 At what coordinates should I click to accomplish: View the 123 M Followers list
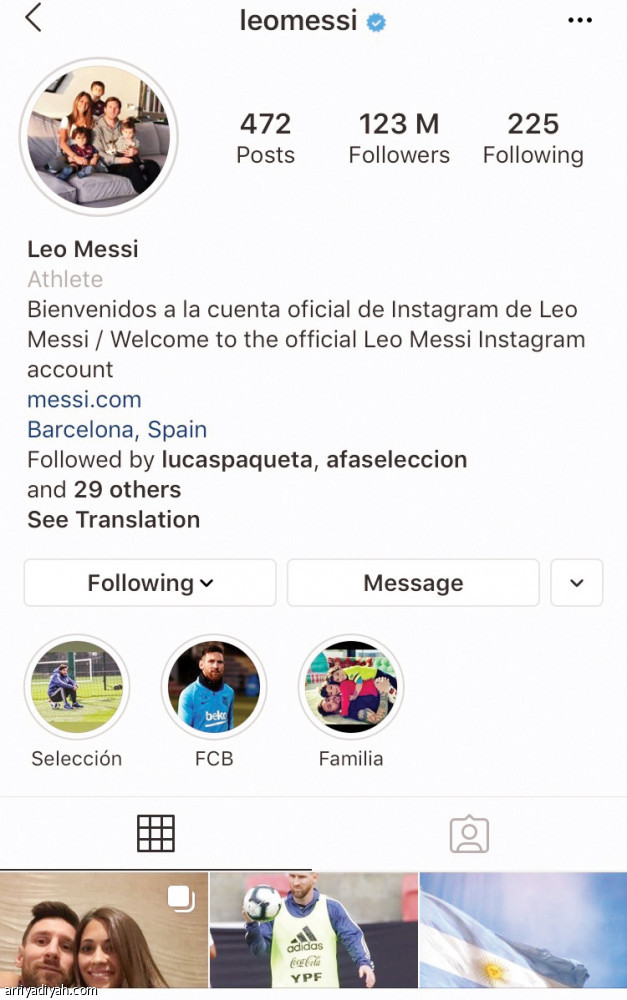pyautogui.click(x=399, y=138)
